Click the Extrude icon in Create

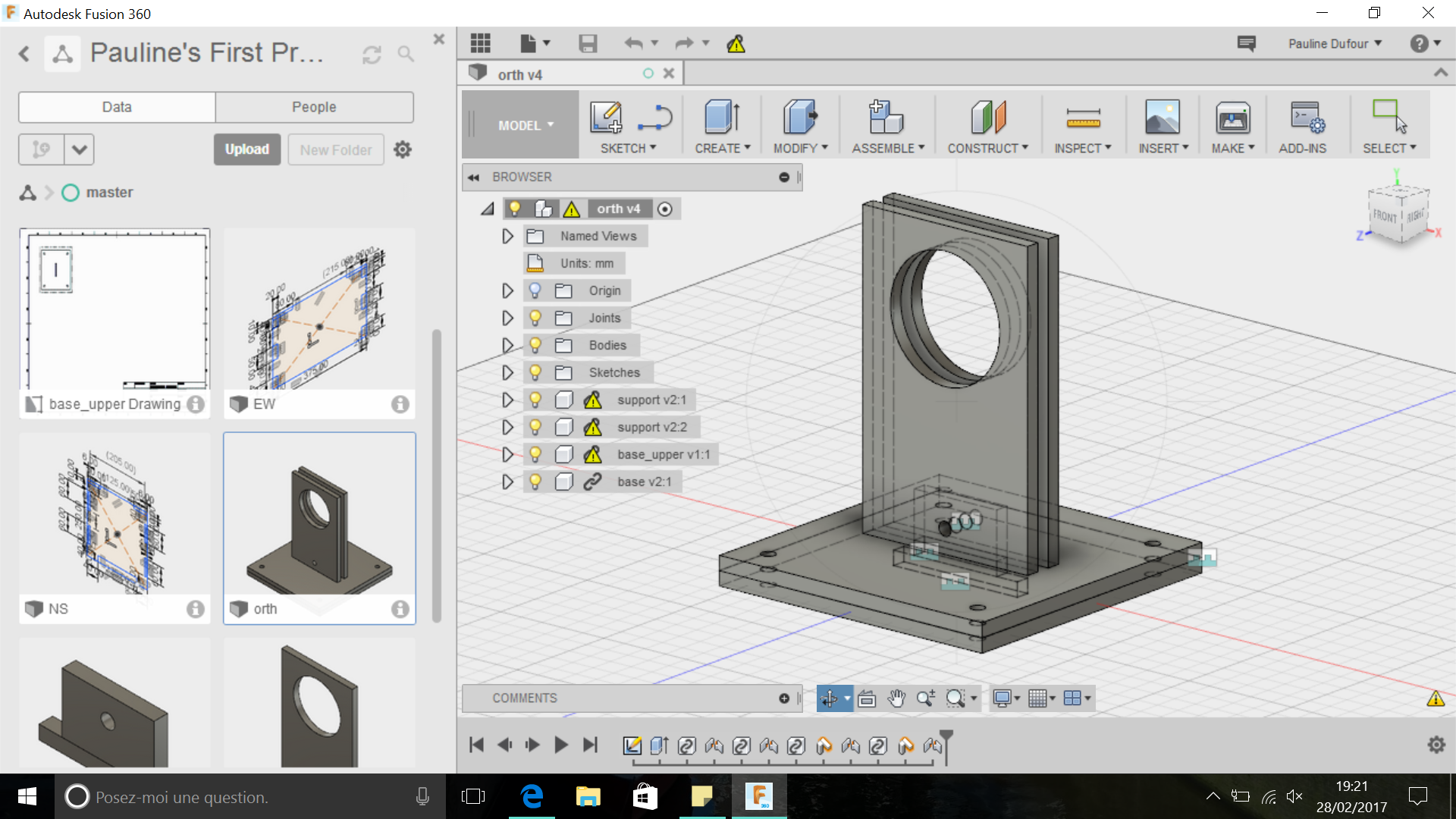(x=722, y=118)
